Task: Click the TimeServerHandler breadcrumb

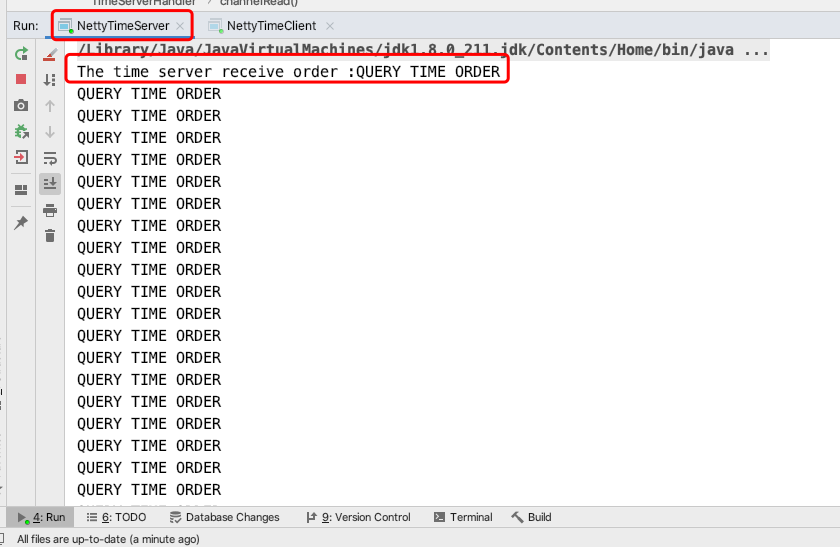Action: pos(144,3)
